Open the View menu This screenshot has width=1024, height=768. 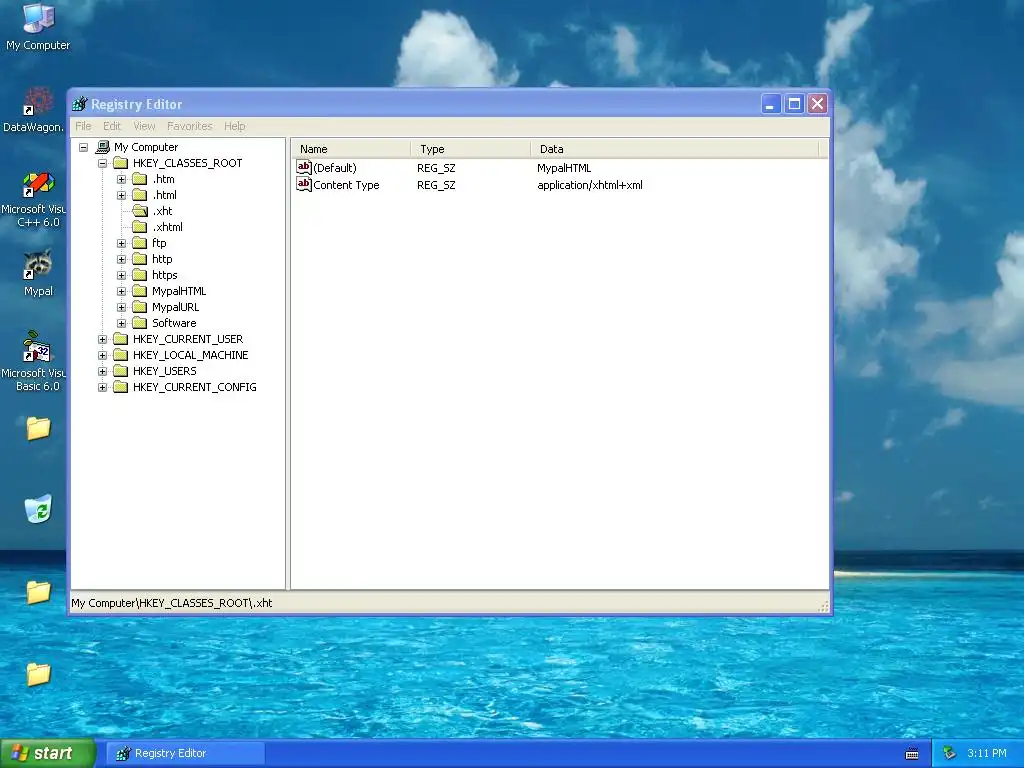pos(144,126)
